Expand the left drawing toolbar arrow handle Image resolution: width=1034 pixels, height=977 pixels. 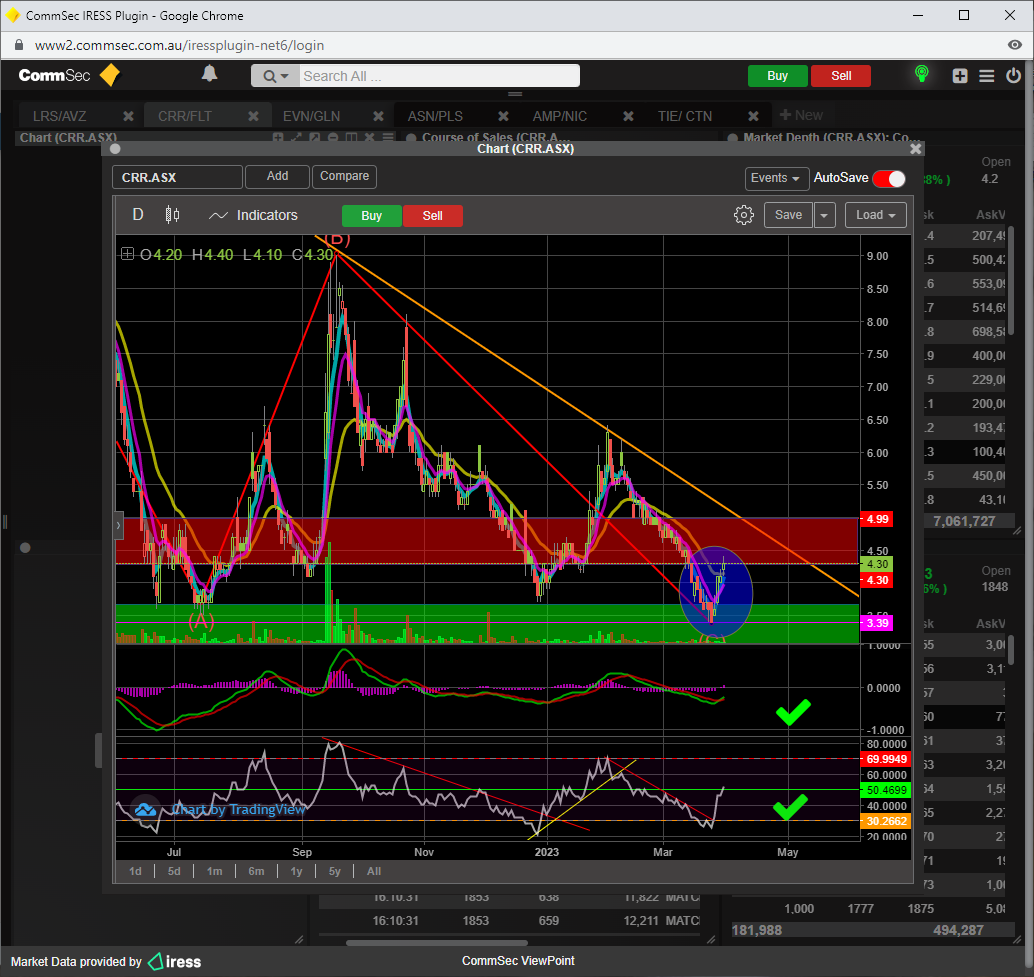[119, 525]
